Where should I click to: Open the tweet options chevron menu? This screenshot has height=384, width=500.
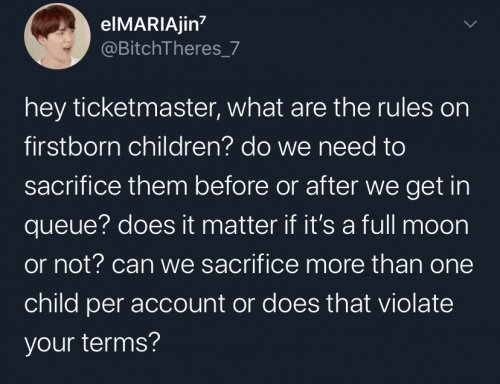471,24
